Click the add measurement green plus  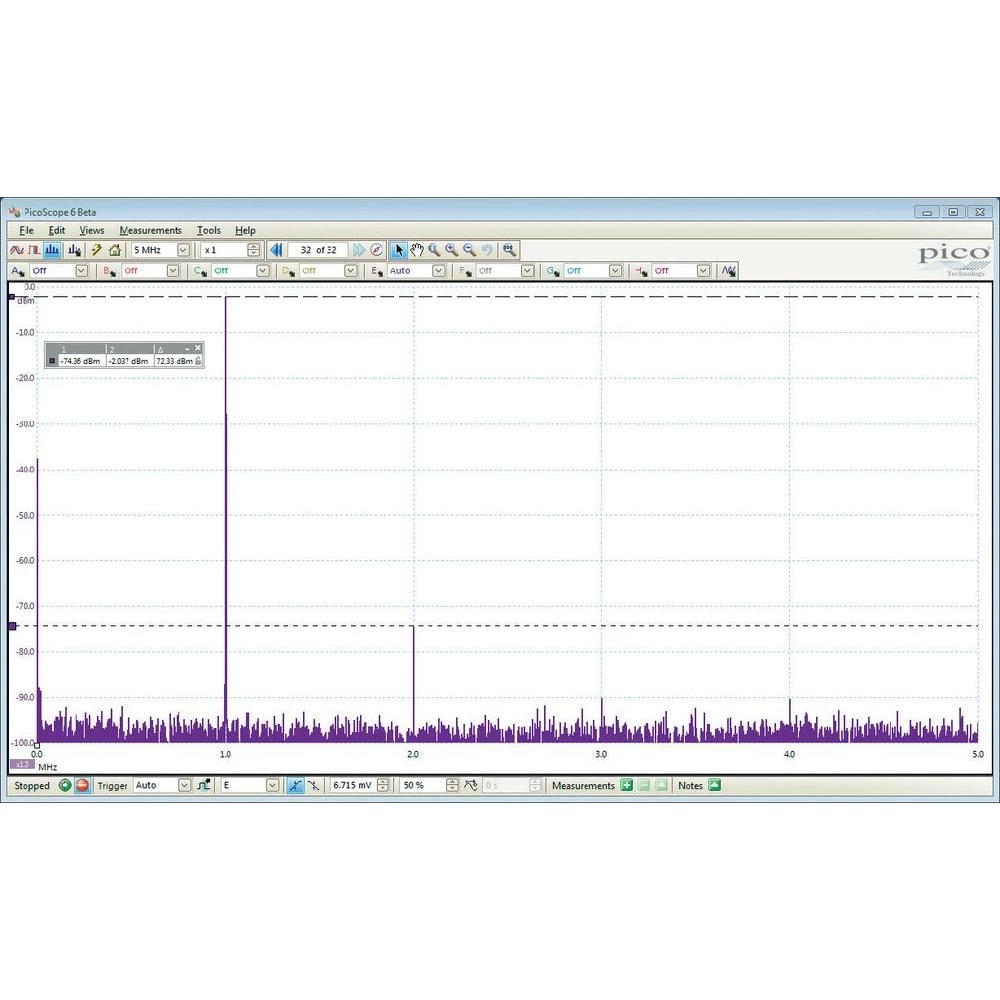pos(627,786)
